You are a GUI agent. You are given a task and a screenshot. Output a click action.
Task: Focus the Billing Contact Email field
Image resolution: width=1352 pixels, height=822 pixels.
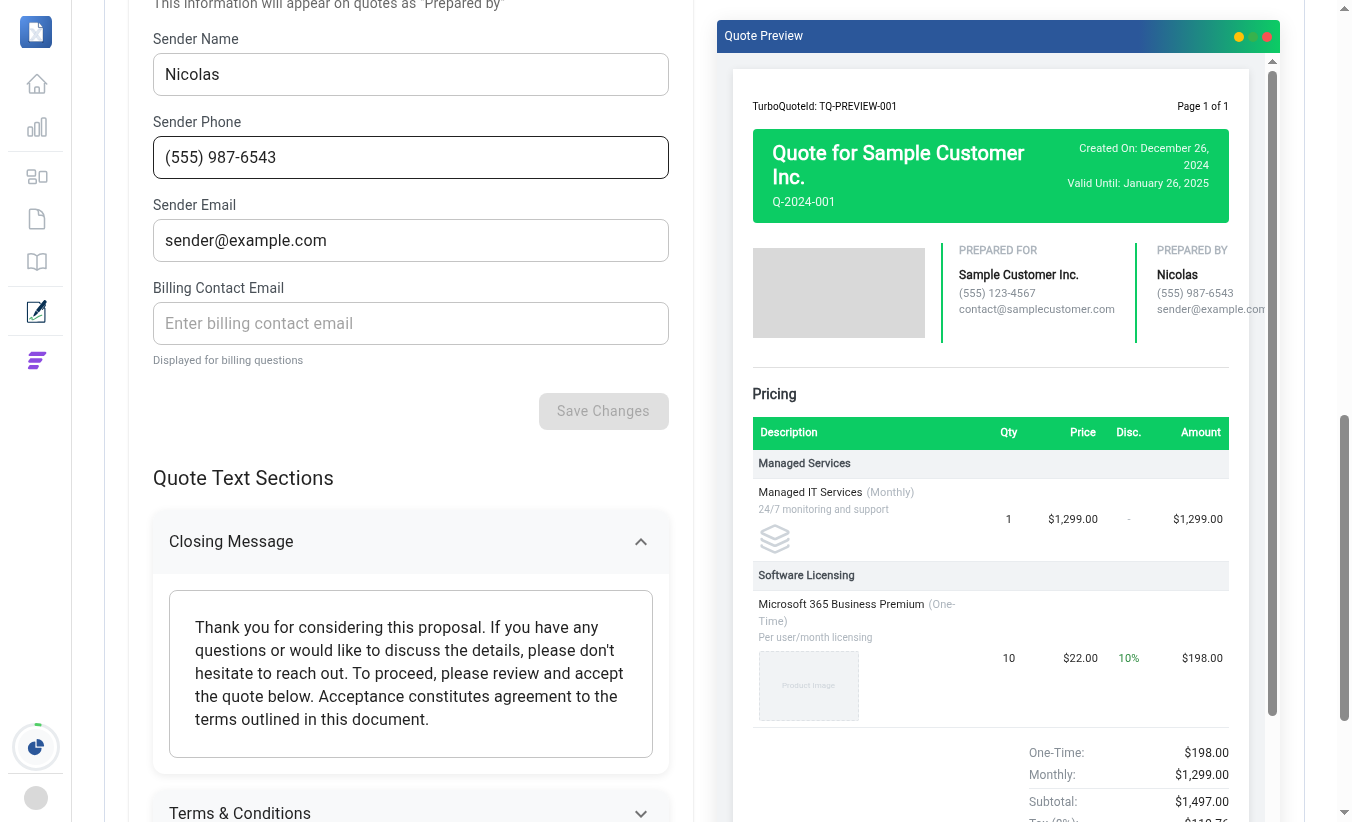pos(411,324)
